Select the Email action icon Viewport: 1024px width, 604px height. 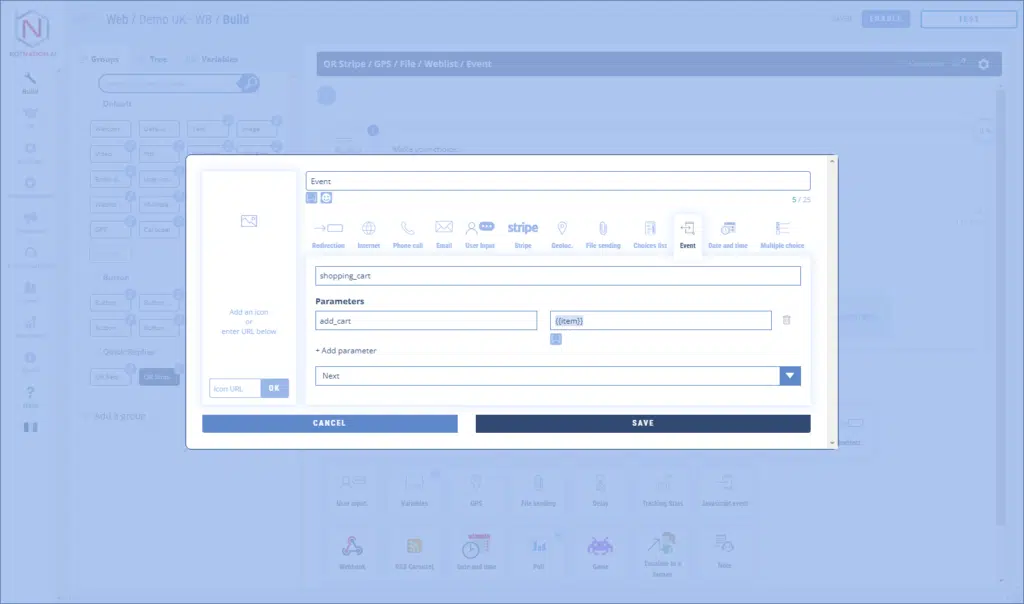[x=444, y=233]
